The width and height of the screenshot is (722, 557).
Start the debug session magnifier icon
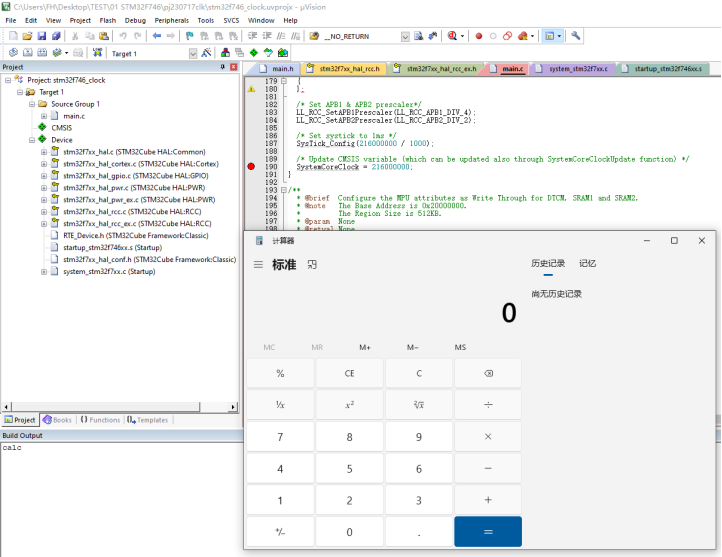pyautogui.click(x=453, y=36)
